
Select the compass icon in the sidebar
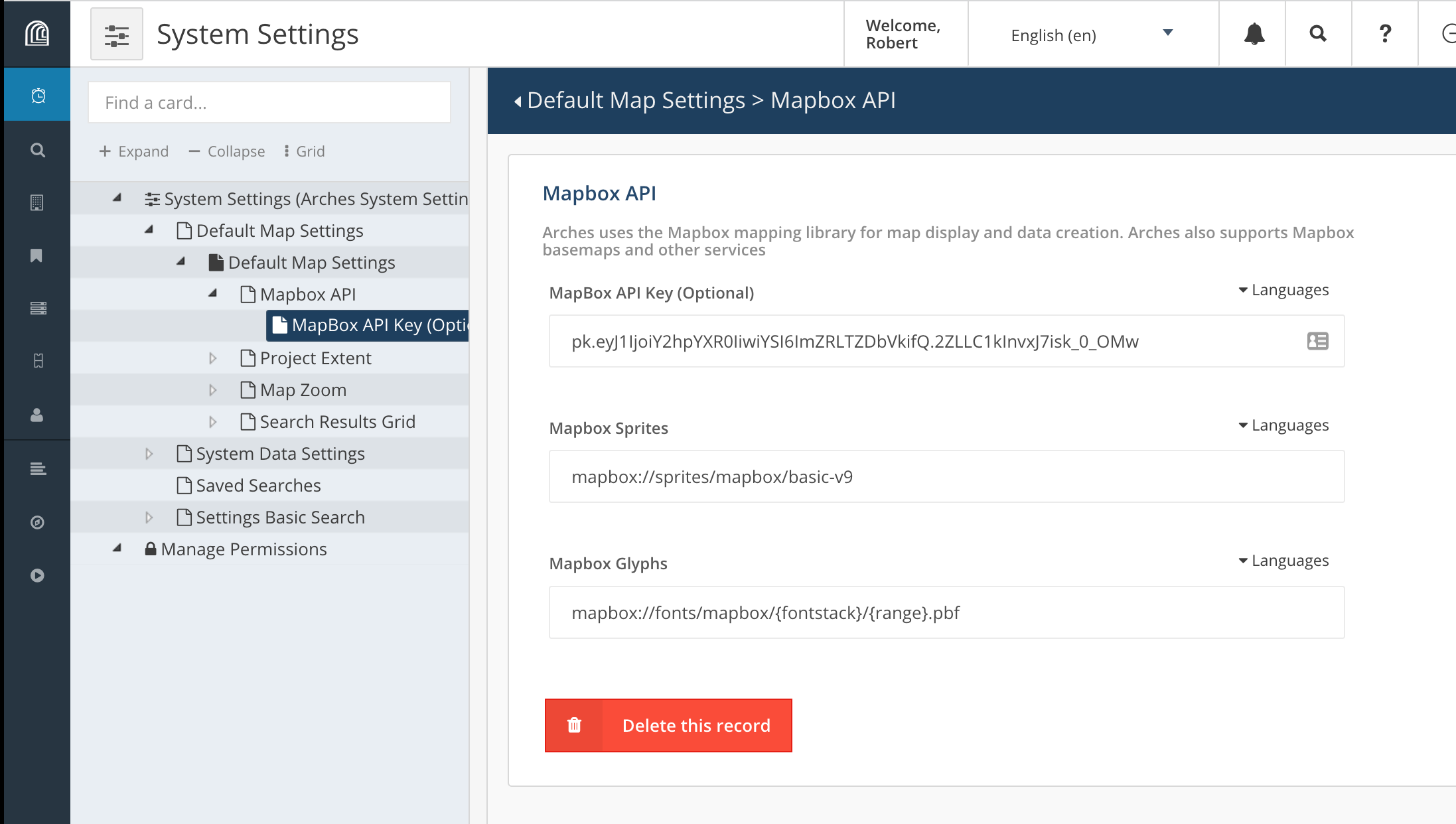click(36, 523)
